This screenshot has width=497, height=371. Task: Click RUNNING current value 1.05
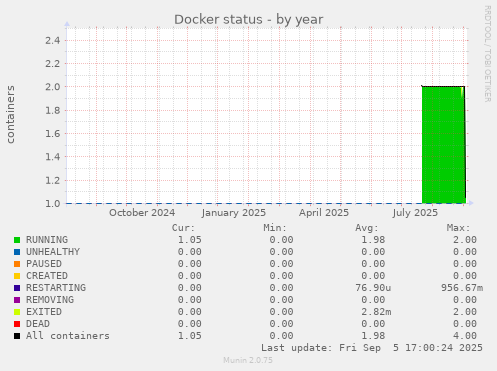(189, 240)
